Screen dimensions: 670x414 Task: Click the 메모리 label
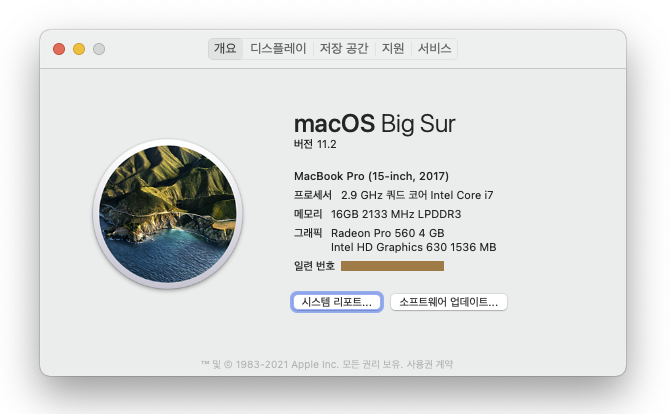(308, 214)
